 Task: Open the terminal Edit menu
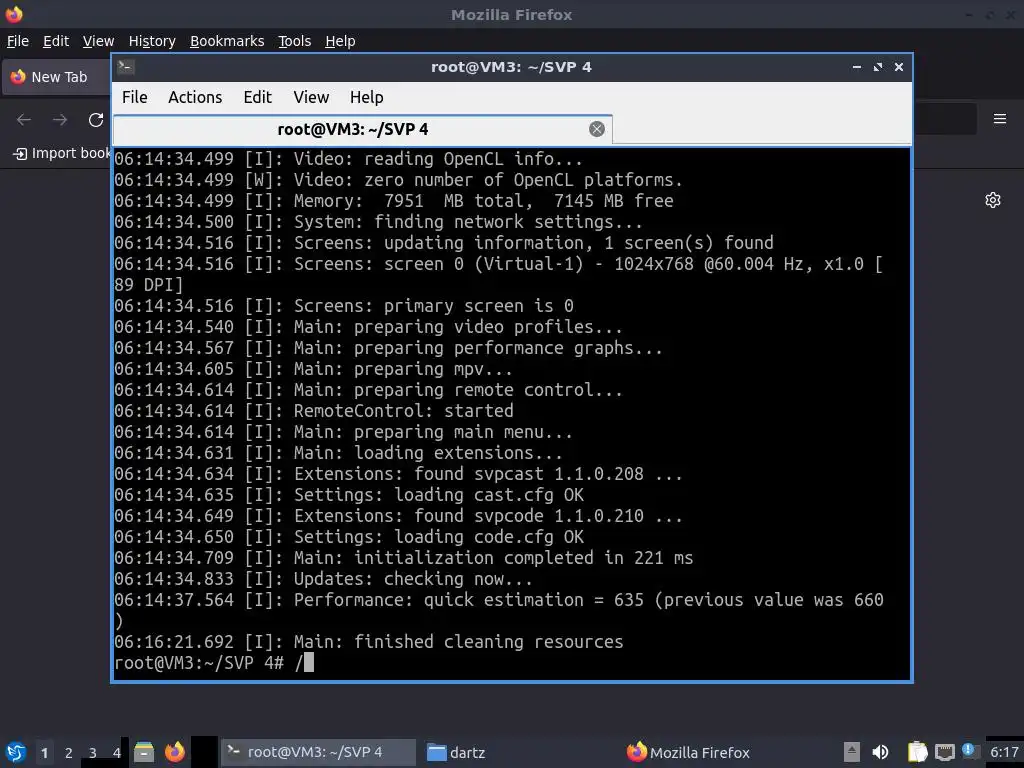pos(257,97)
